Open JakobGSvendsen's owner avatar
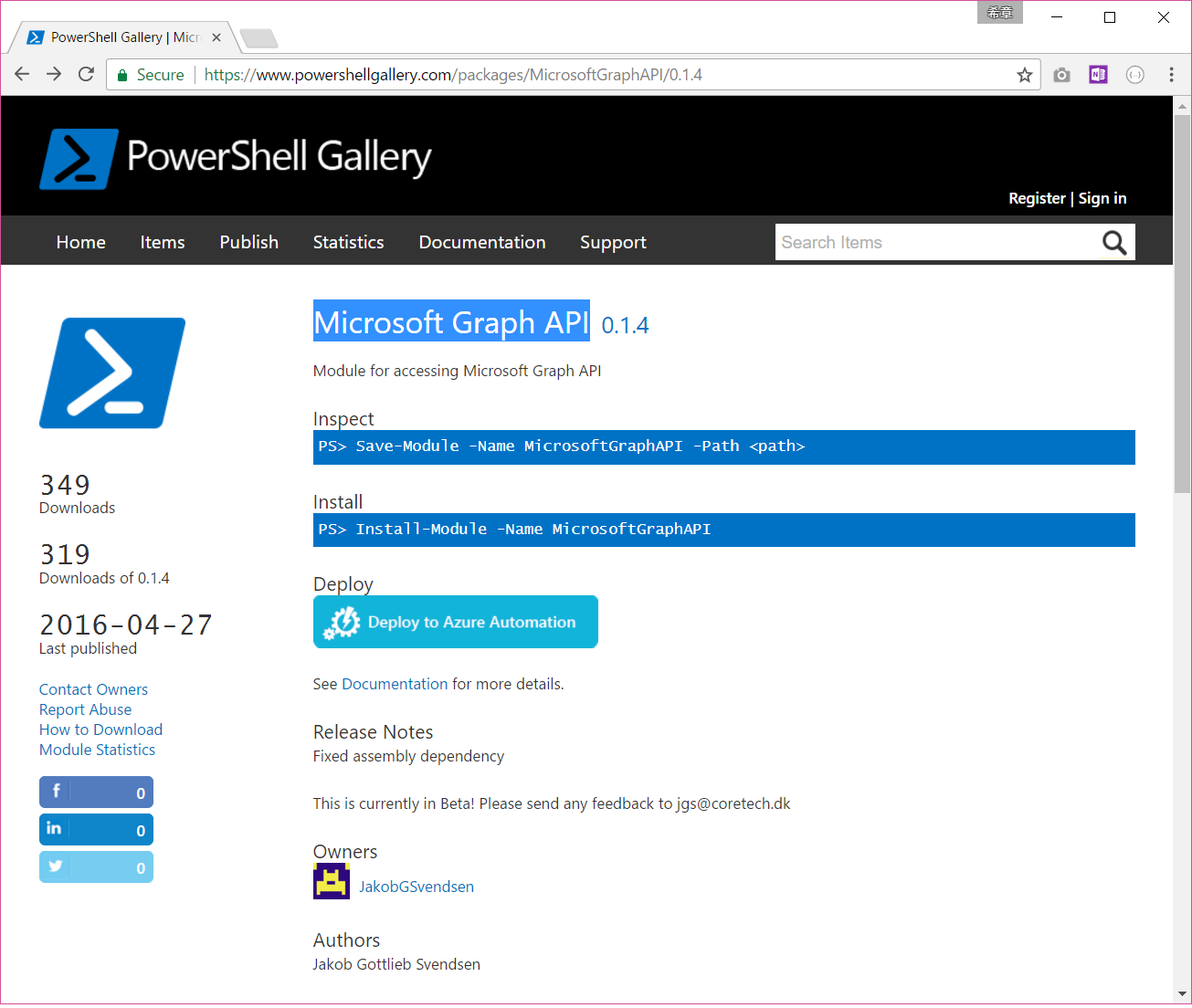Image resolution: width=1192 pixels, height=1008 pixels. [x=331, y=881]
